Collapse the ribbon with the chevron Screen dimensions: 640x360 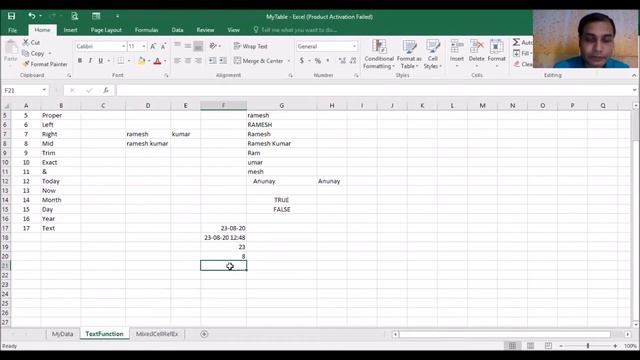(634, 76)
